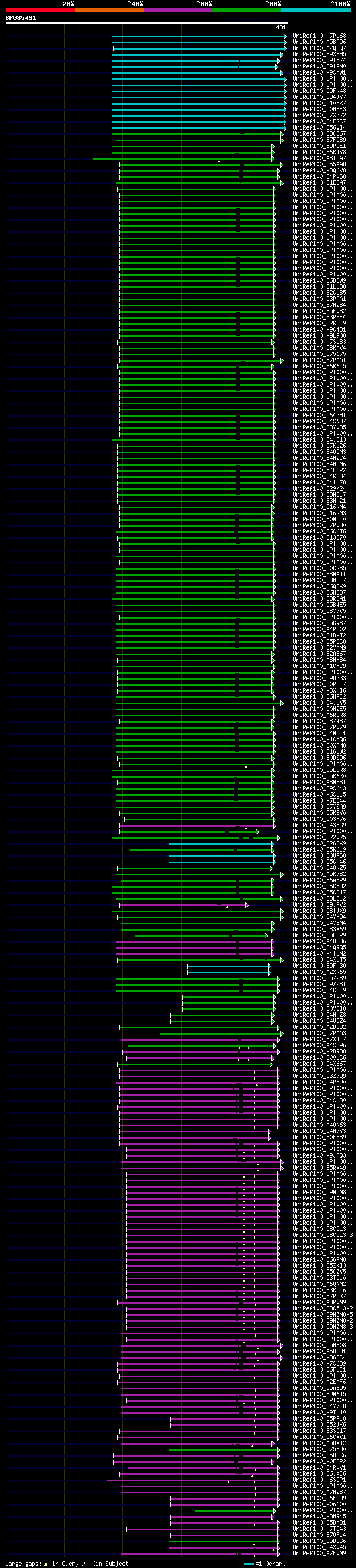The width and height of the screenshot is (356, 1568).
Task: Select the UniRef100_A9SXW1 label
Action: (x=319, y=72)
